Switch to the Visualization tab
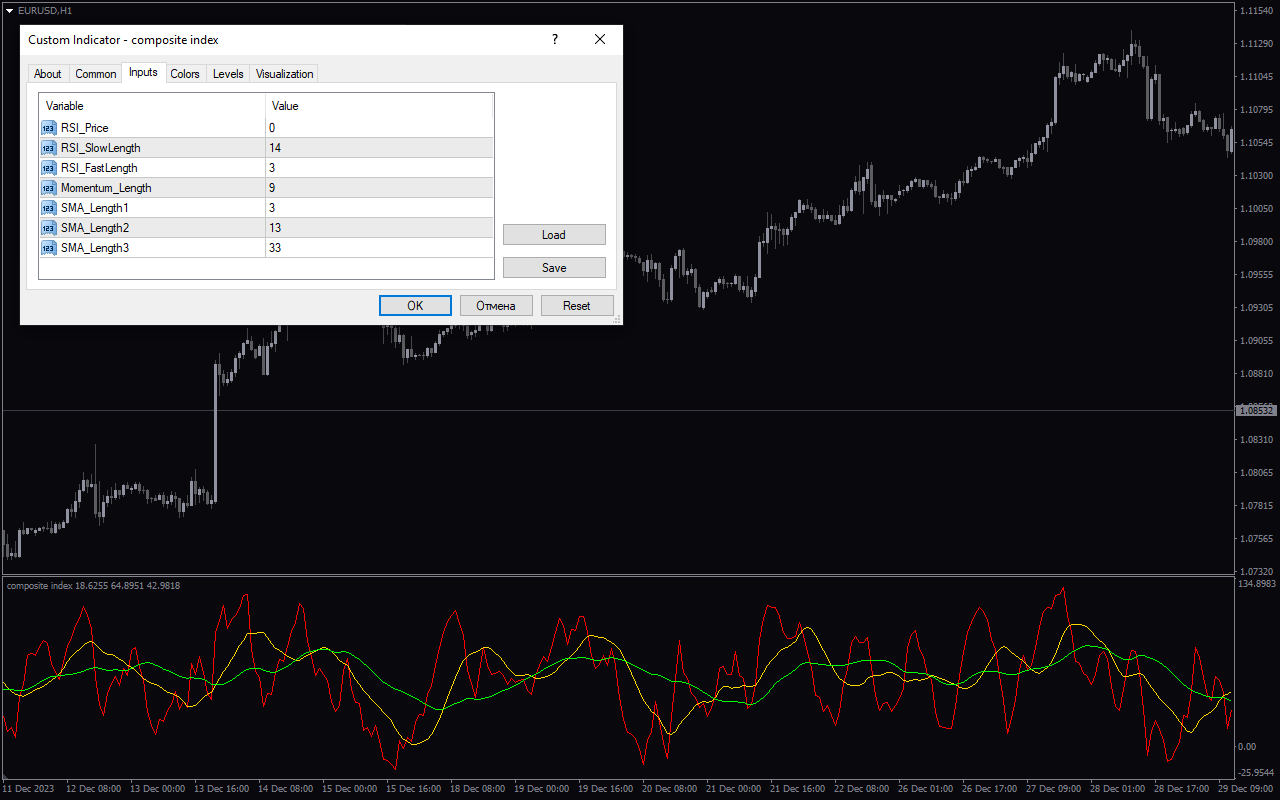This screenshot has height=800, width=1280. coord(284,74)
